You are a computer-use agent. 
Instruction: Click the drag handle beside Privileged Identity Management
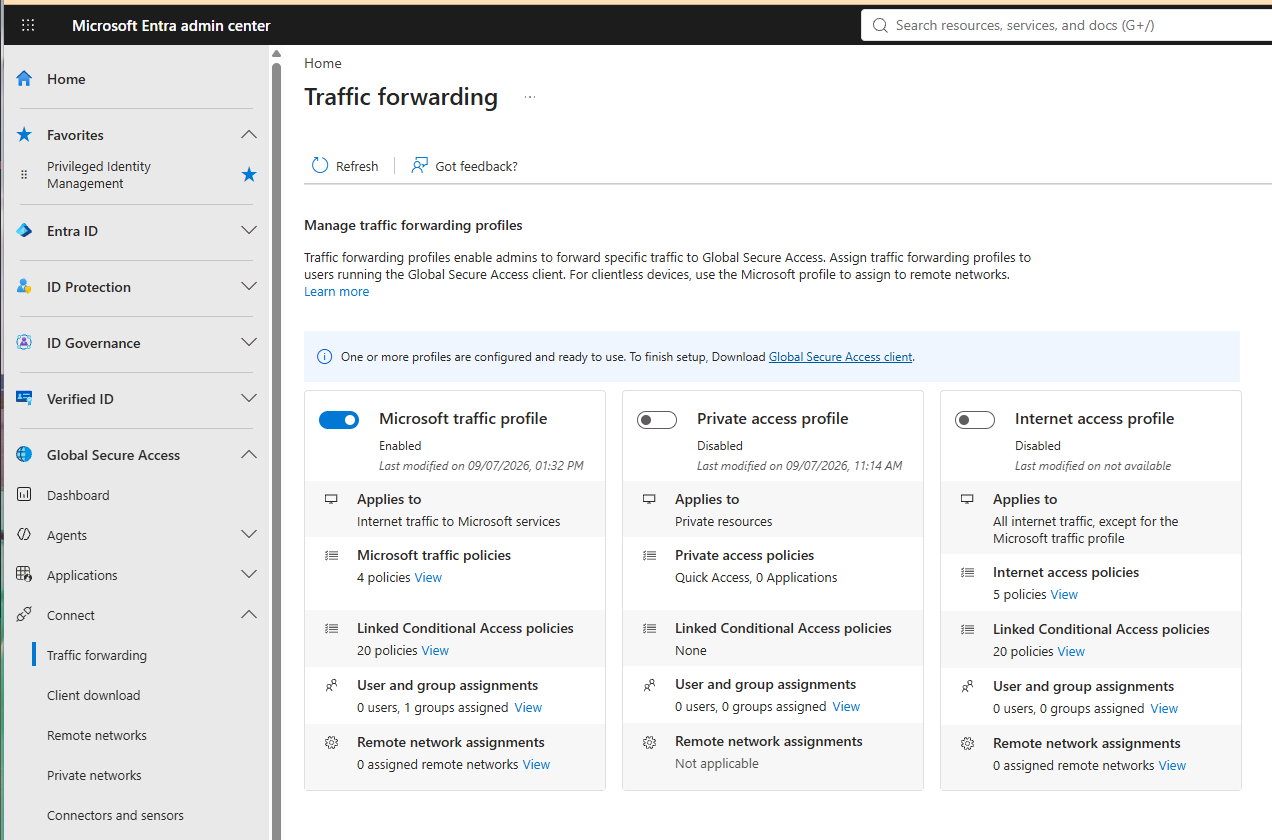24,175
